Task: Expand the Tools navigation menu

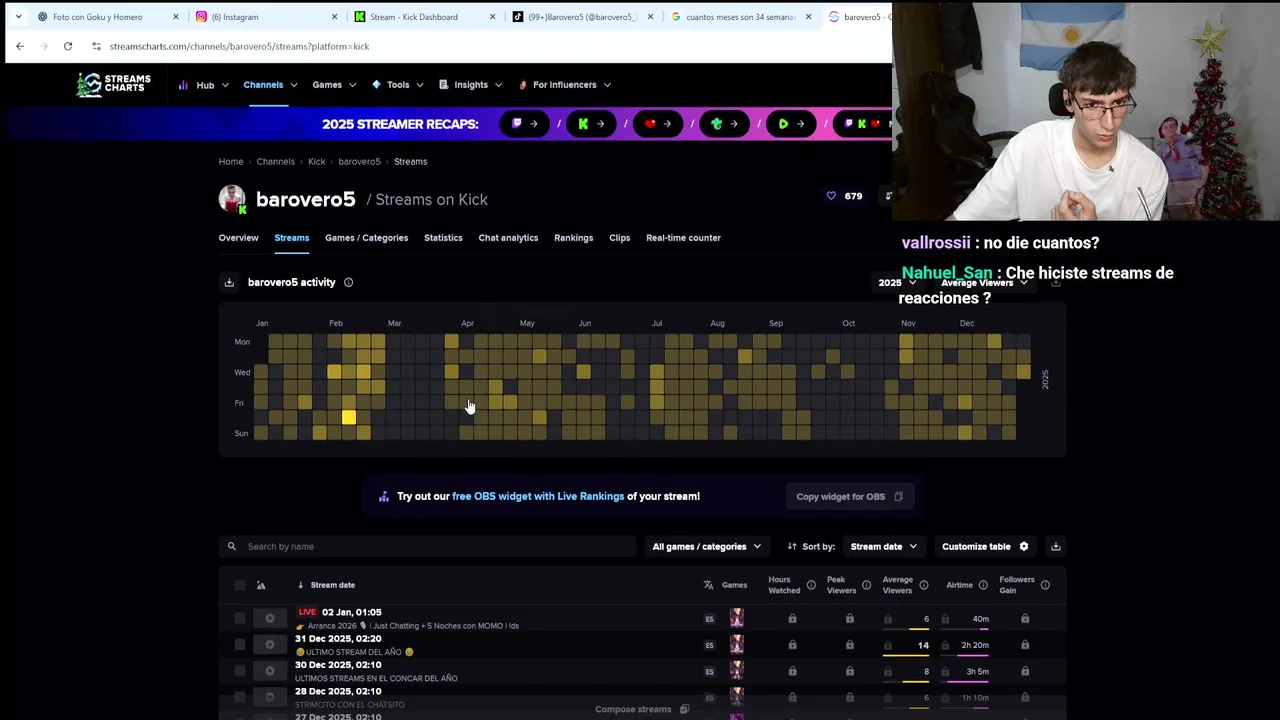Action: click(398, 85)
